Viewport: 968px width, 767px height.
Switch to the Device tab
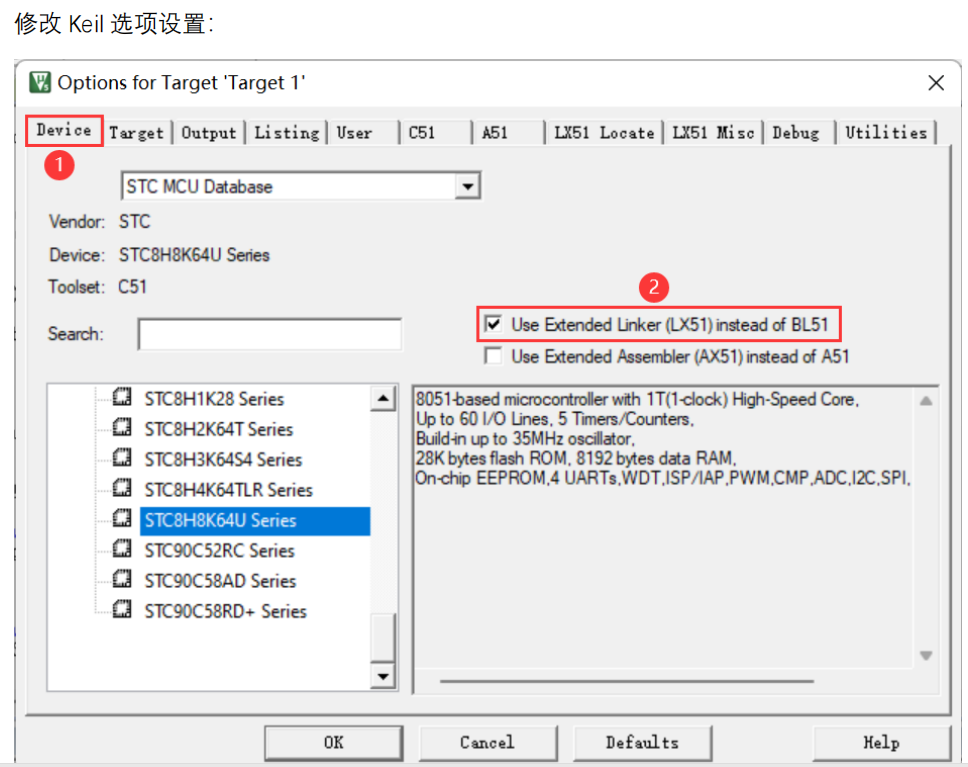point(64,130)
